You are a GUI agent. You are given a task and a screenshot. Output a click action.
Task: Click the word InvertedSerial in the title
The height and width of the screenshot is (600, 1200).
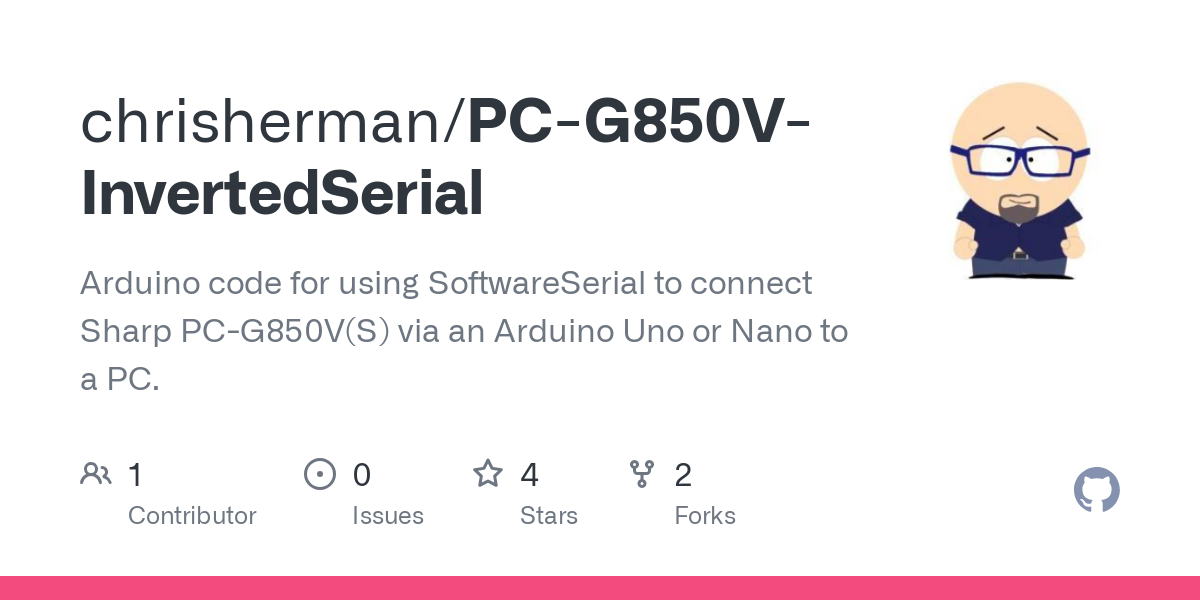coord(282,194)
